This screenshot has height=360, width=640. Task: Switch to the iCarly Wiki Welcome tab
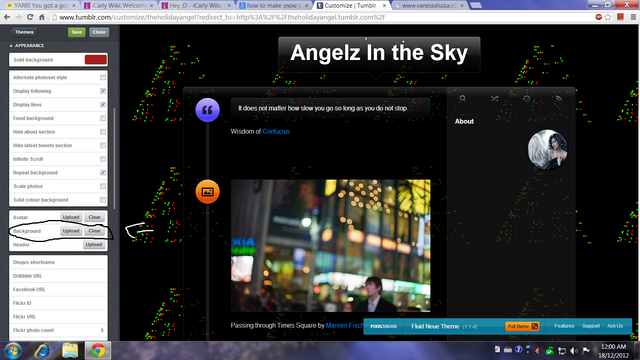tap(119, 5)
